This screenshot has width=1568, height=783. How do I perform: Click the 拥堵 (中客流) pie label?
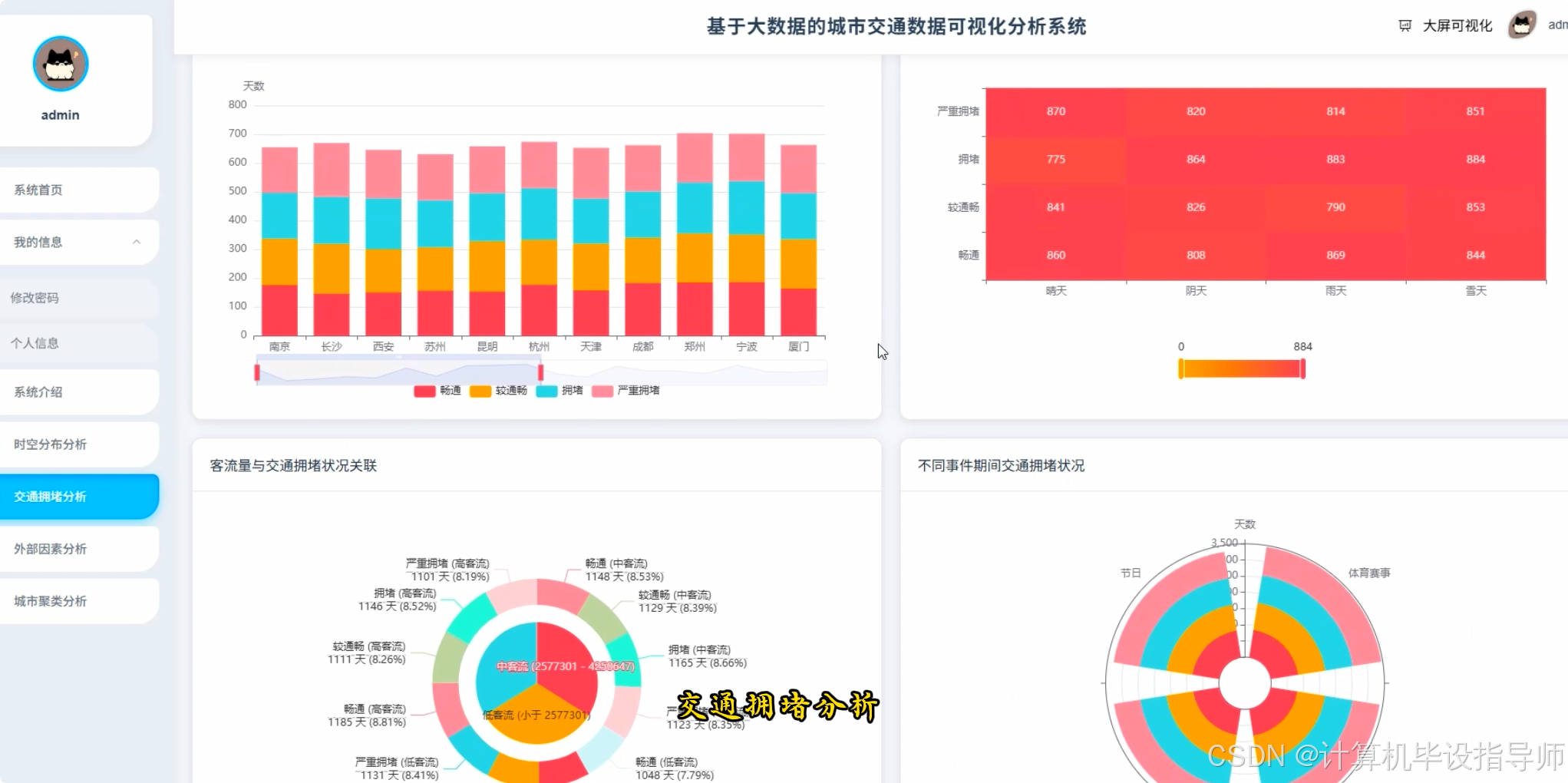pos(707,656)
